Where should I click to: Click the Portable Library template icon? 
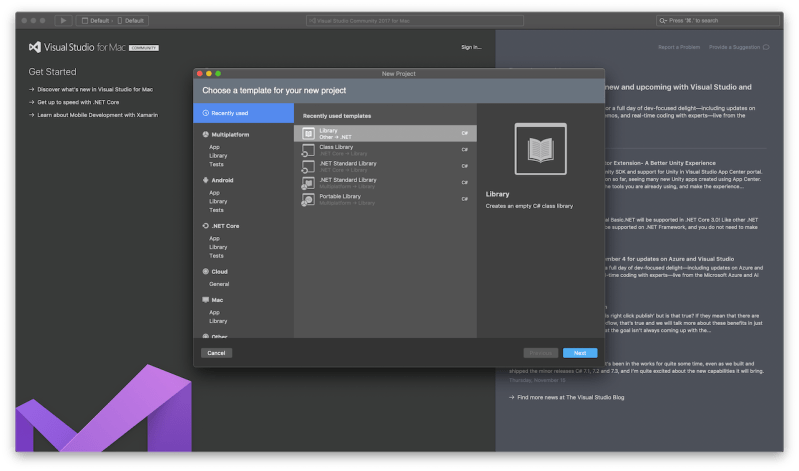[x=308, y=199]
